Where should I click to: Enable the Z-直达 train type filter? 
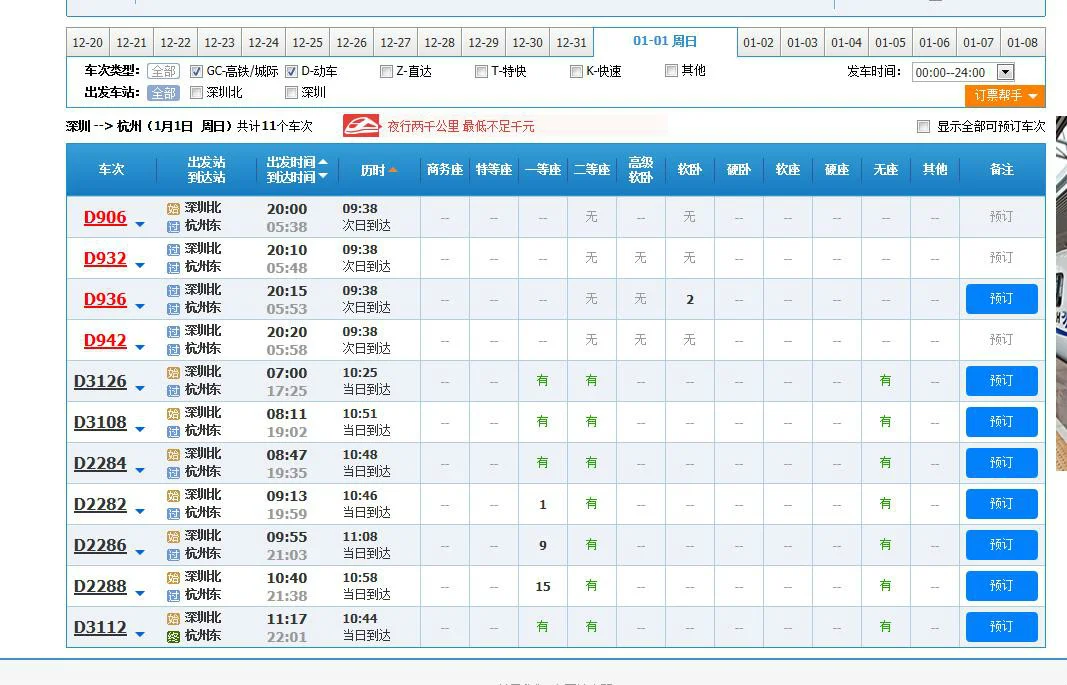tap(386, 71)
